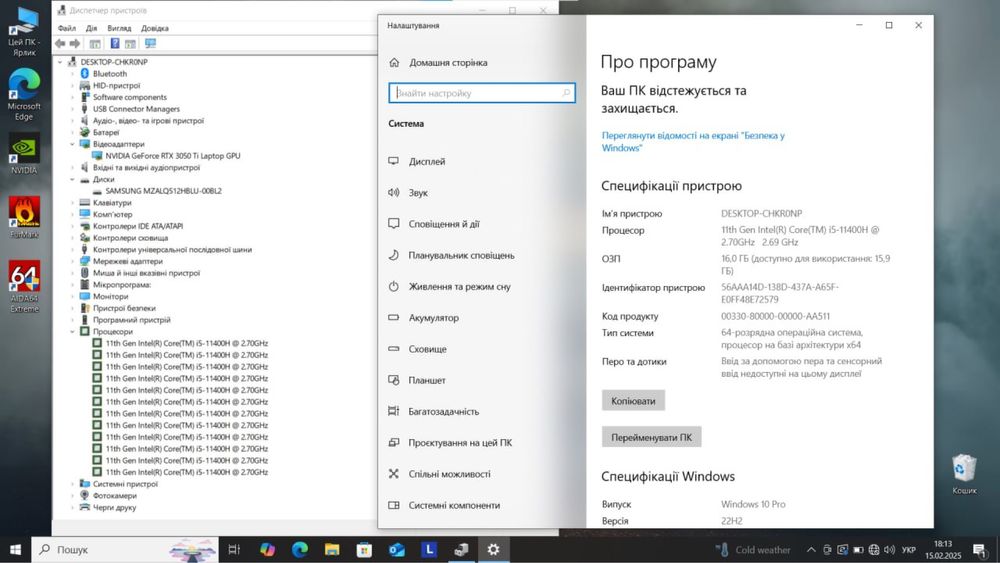Open the Сховище storage icon

pyautogui.click(x=393, y=349)
